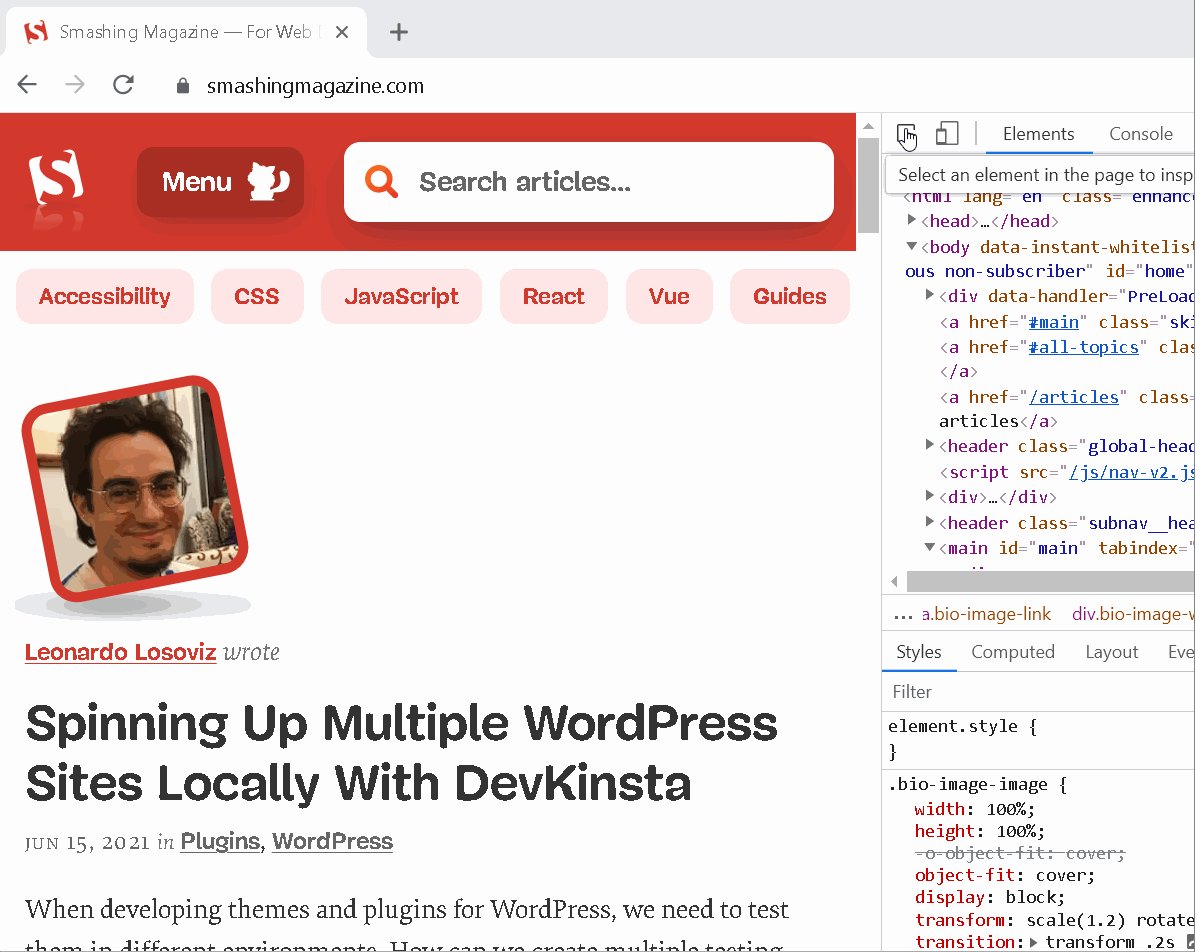Activate the inspect element picker icon
Screen dimensions: 1195x952
906,135
